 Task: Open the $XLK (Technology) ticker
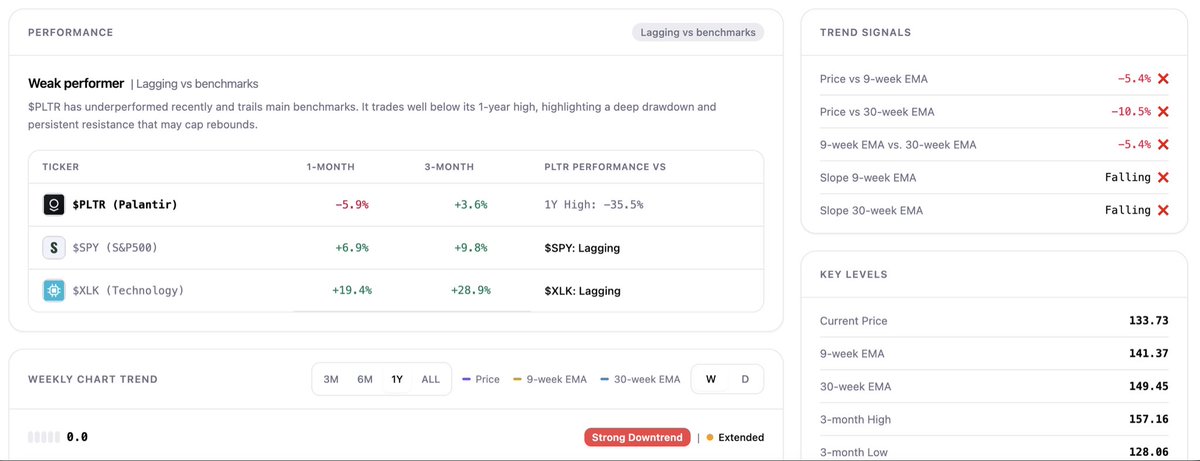point(129,291)
